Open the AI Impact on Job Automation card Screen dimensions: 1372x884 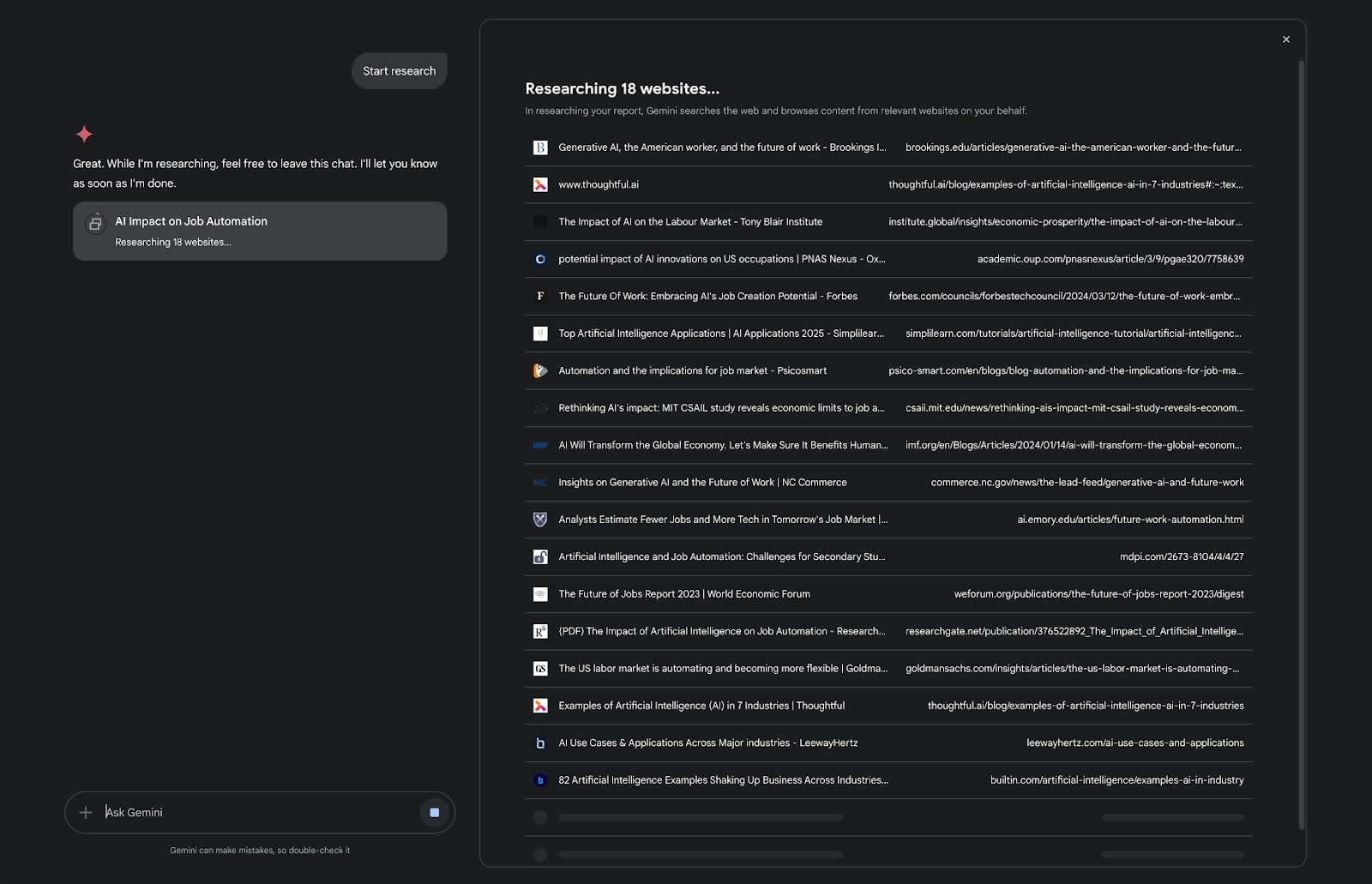[x=260, y=231]
